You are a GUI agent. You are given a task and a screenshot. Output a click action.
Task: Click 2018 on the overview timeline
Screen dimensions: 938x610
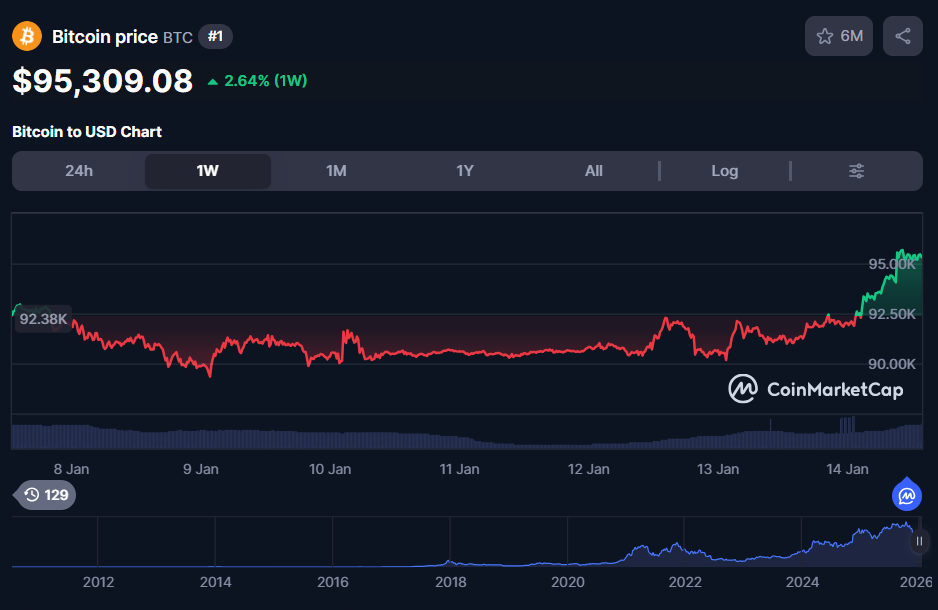[450, 582]
